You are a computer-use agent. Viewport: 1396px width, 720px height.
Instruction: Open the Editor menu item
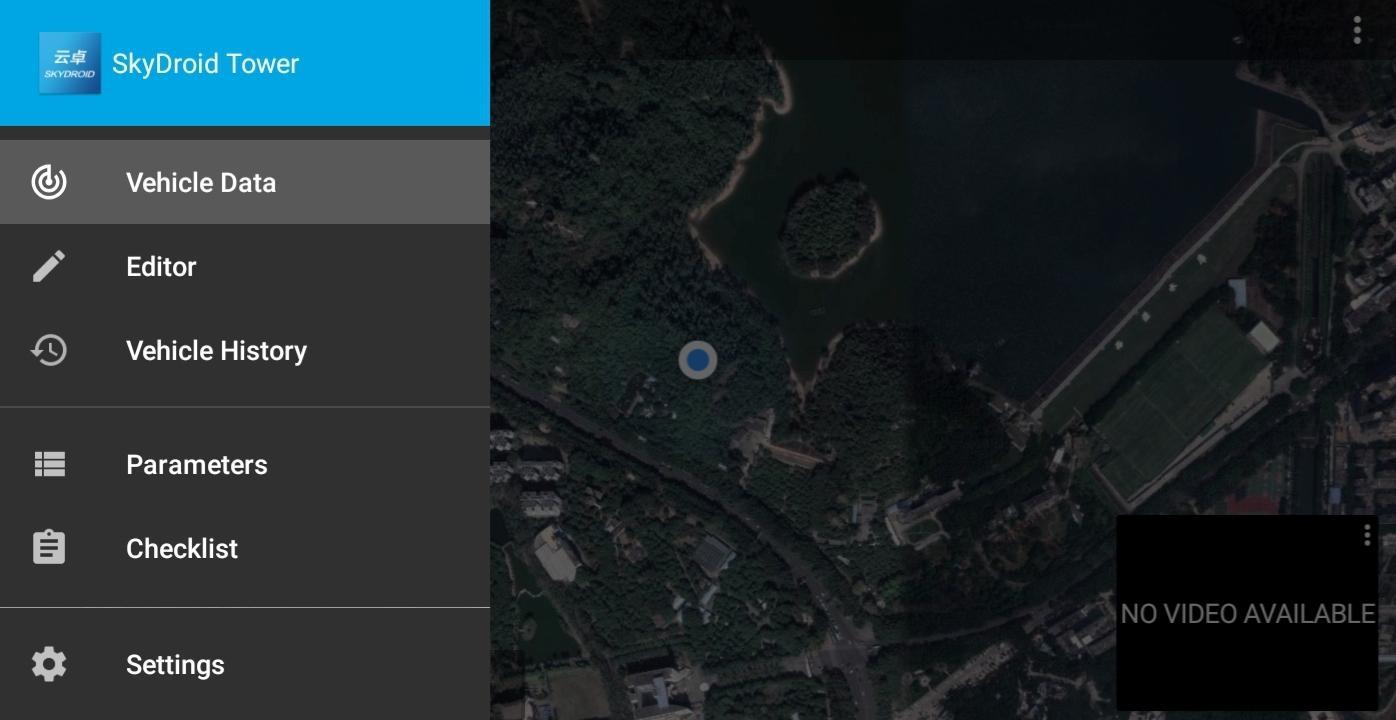point(245,266)
